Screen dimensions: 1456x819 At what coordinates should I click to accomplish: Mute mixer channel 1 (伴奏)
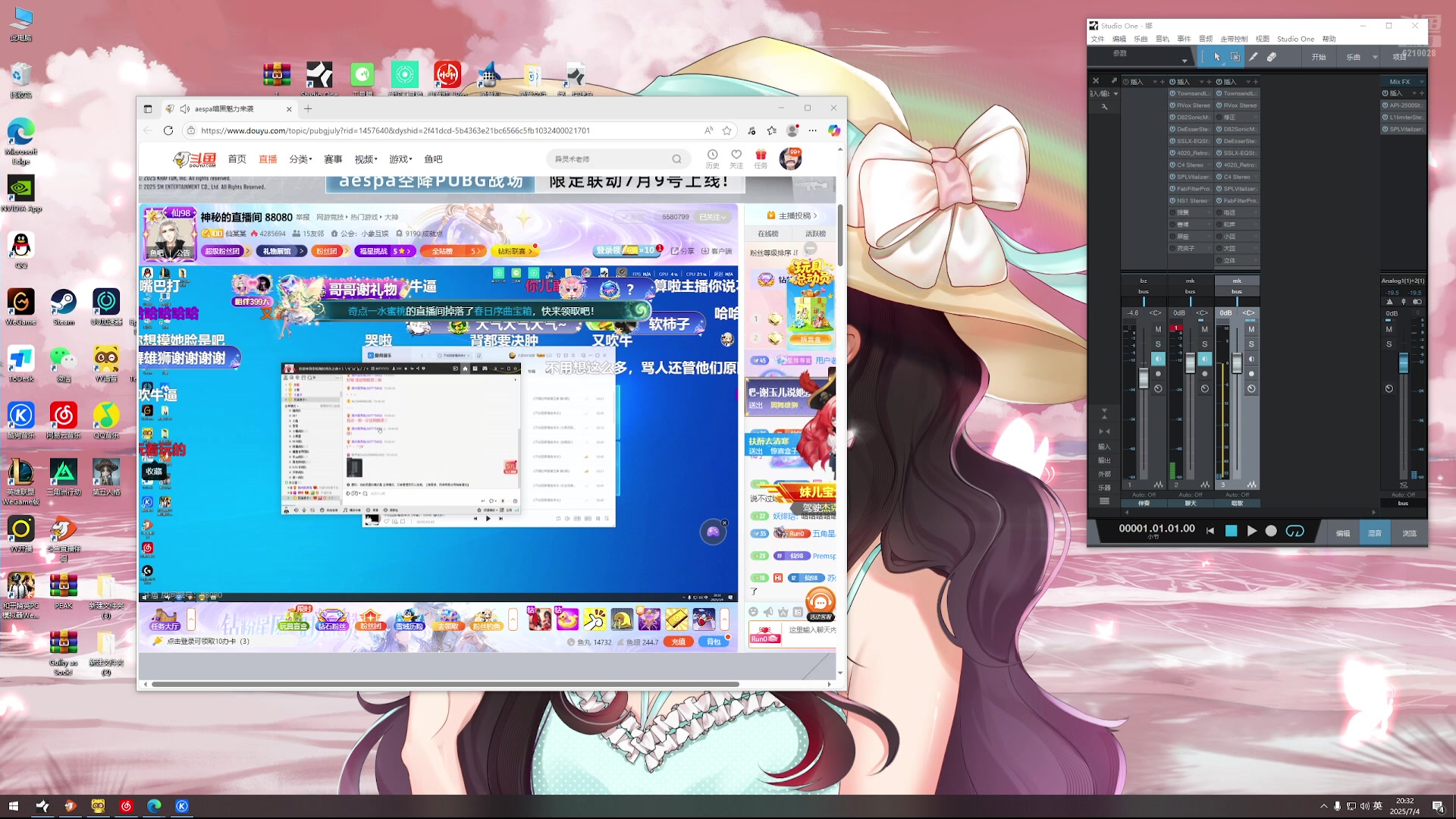click(1158, 329)
